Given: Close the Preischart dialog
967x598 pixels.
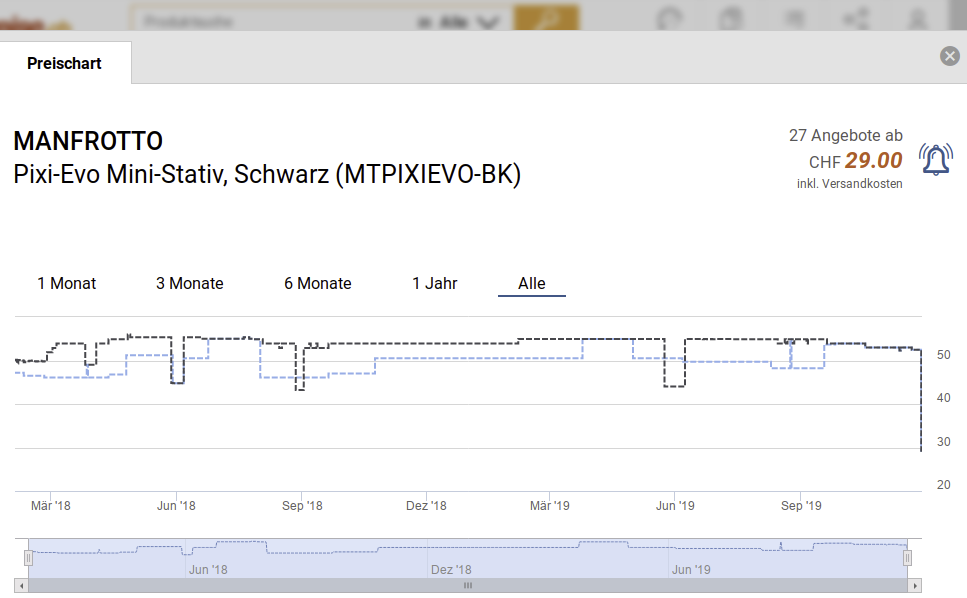Looking at the screenshot, I should [950, 56].
